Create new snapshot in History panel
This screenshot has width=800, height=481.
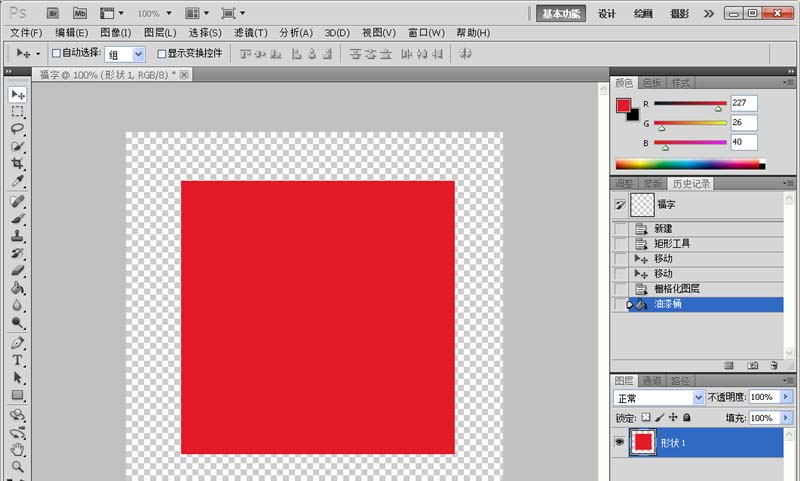[753, 365]
